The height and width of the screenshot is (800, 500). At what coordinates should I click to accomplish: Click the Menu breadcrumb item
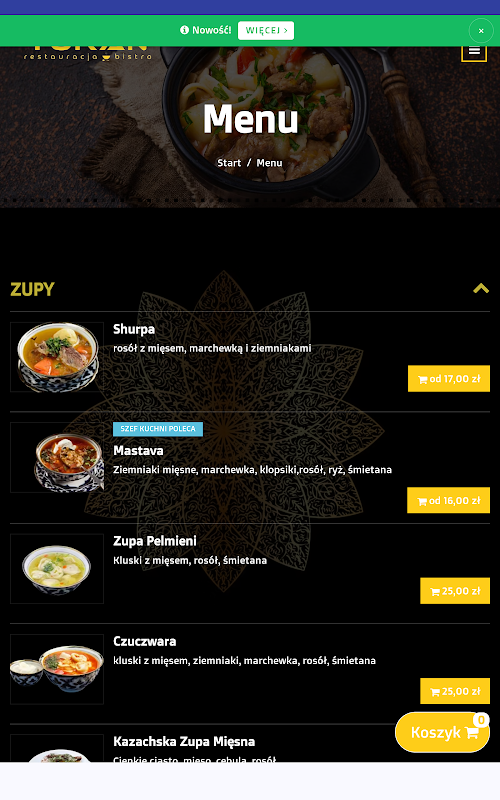point(269,163)
